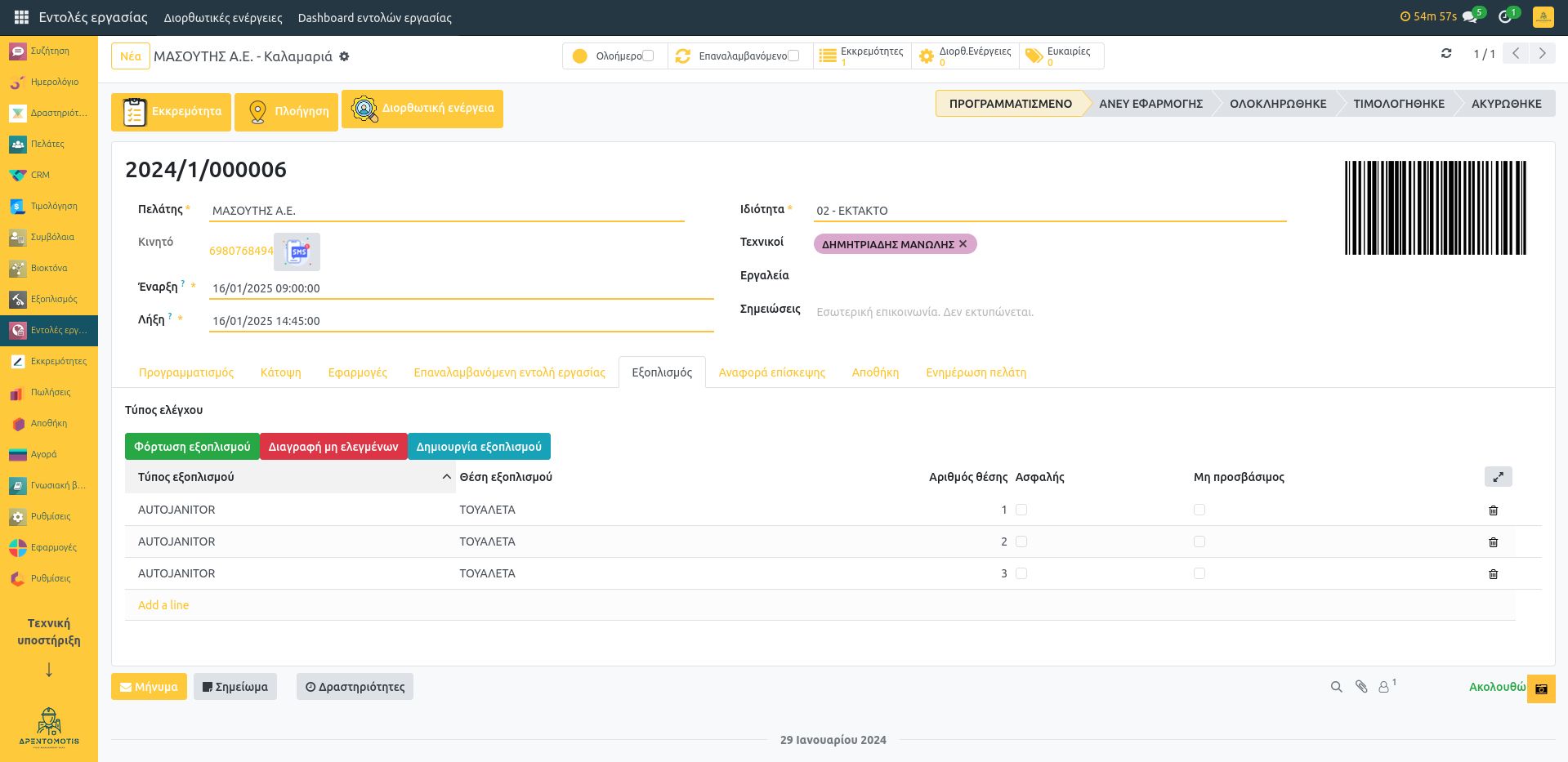Open the Πελάτης selection field
1568x762 pixels.
click(446, 211)
